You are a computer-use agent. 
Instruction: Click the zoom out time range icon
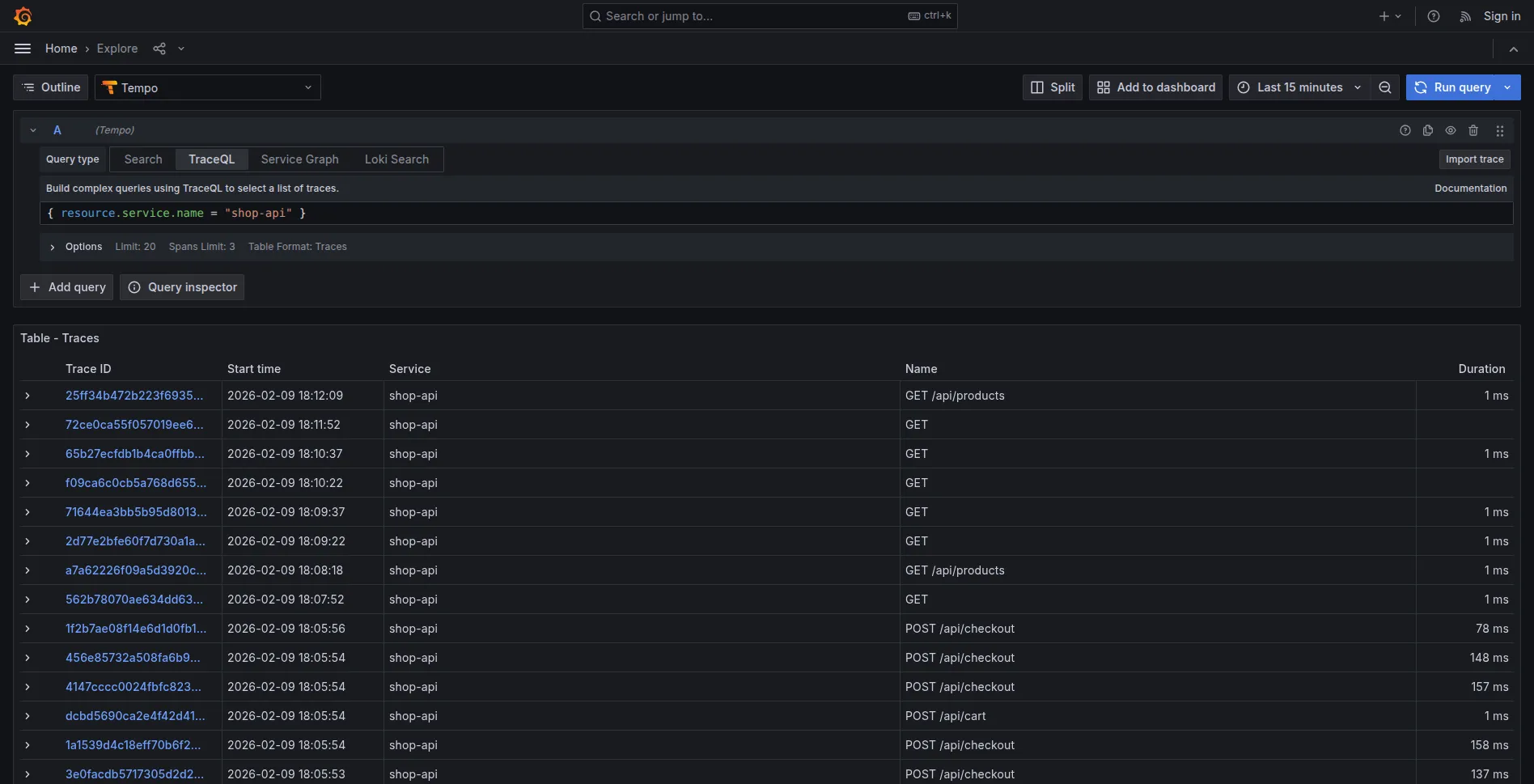point(1384,87)
